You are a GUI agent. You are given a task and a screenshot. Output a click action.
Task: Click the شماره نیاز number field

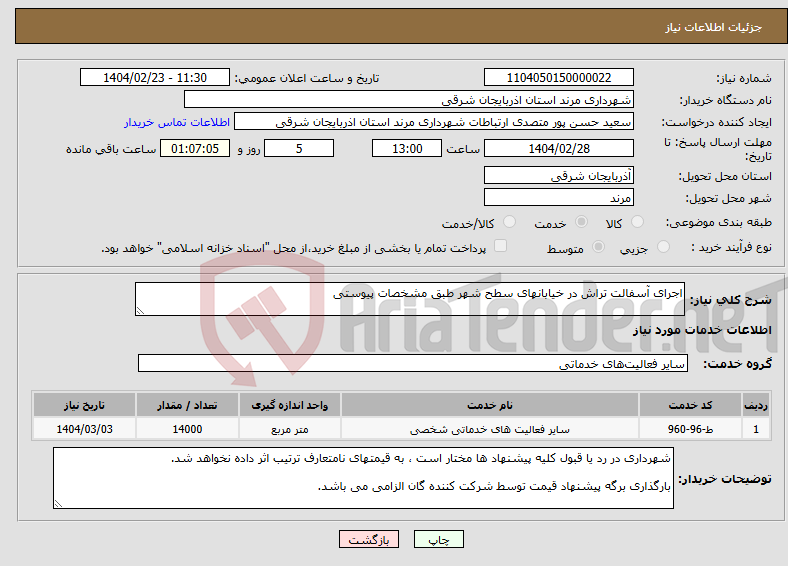click(x=559, y=77)
